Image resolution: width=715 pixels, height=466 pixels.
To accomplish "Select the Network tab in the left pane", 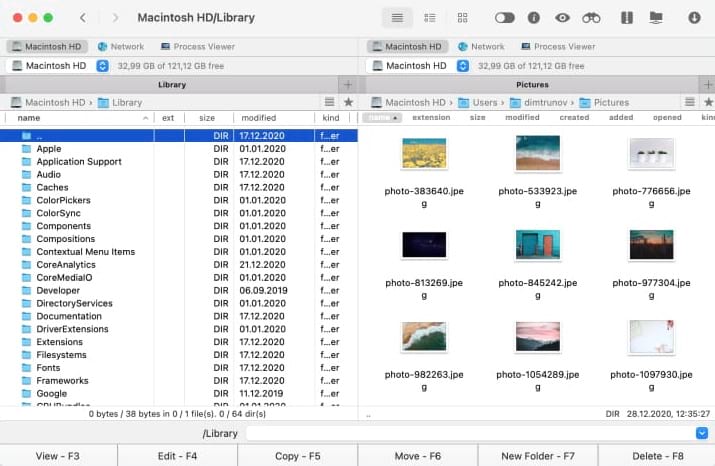I will click(120, 47).
